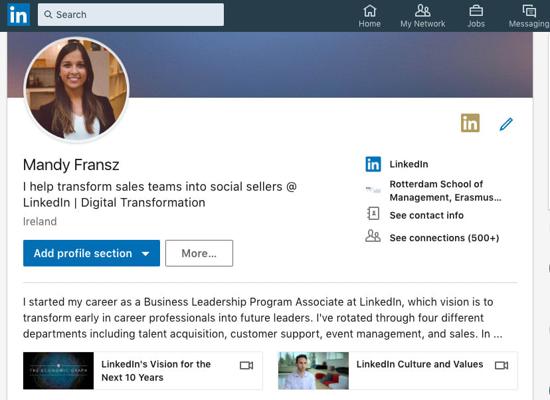Go to the Jobs briefcase icon

(x=476, y=11)
